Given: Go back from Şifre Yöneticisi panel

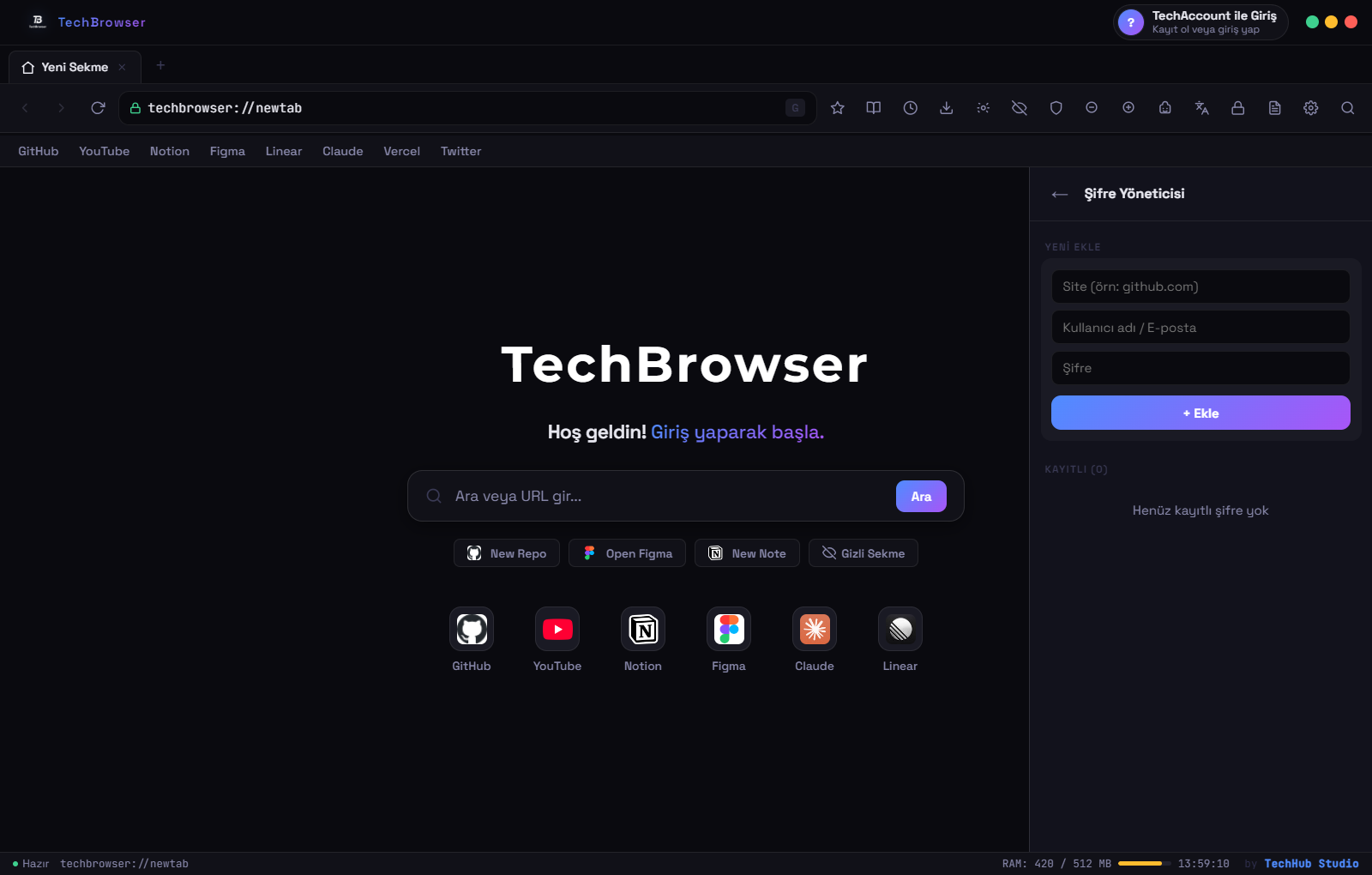Looking at the screenshot, I should pos(1060,194).
